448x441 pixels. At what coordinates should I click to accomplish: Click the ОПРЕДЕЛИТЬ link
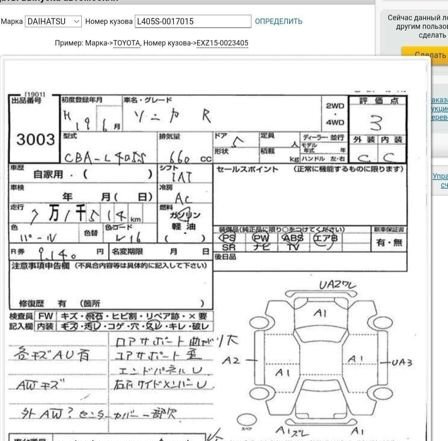tap(278, 21)
